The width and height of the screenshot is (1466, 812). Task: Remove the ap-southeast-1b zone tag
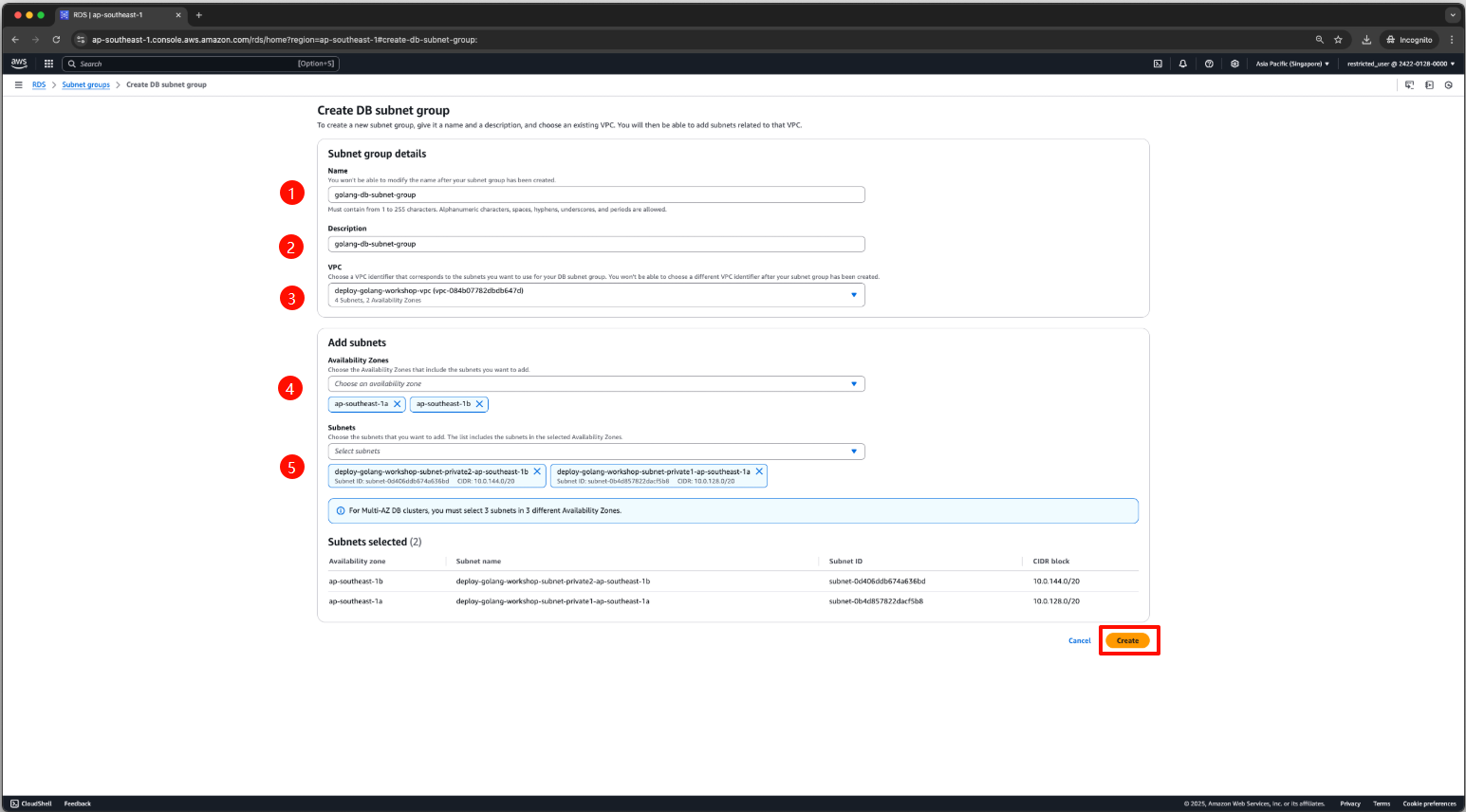coord(479,404)
